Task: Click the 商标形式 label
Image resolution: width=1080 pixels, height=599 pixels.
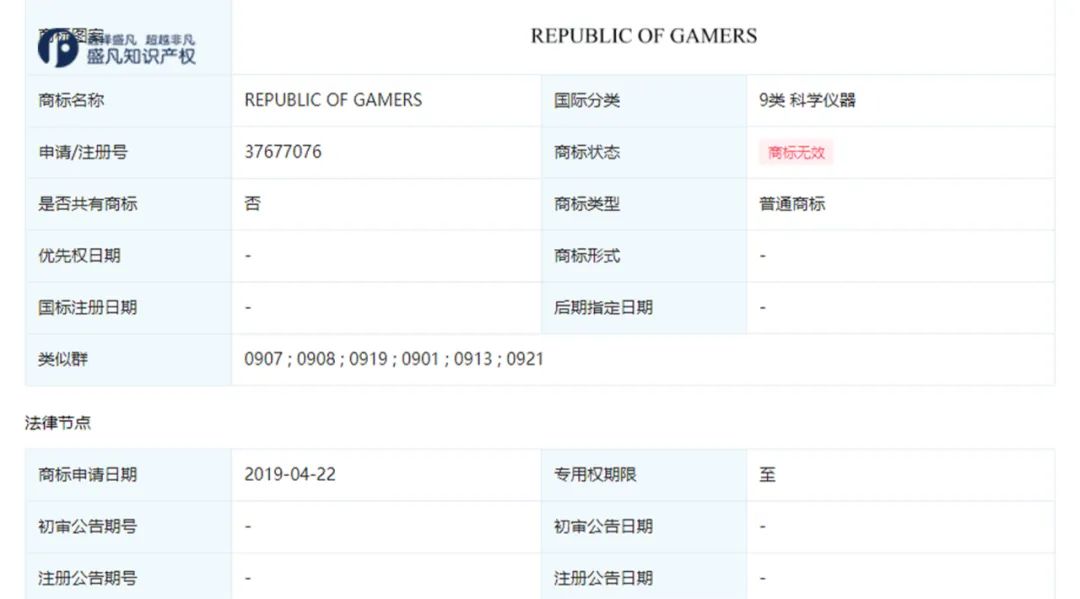Action: [x=587, y=255]
